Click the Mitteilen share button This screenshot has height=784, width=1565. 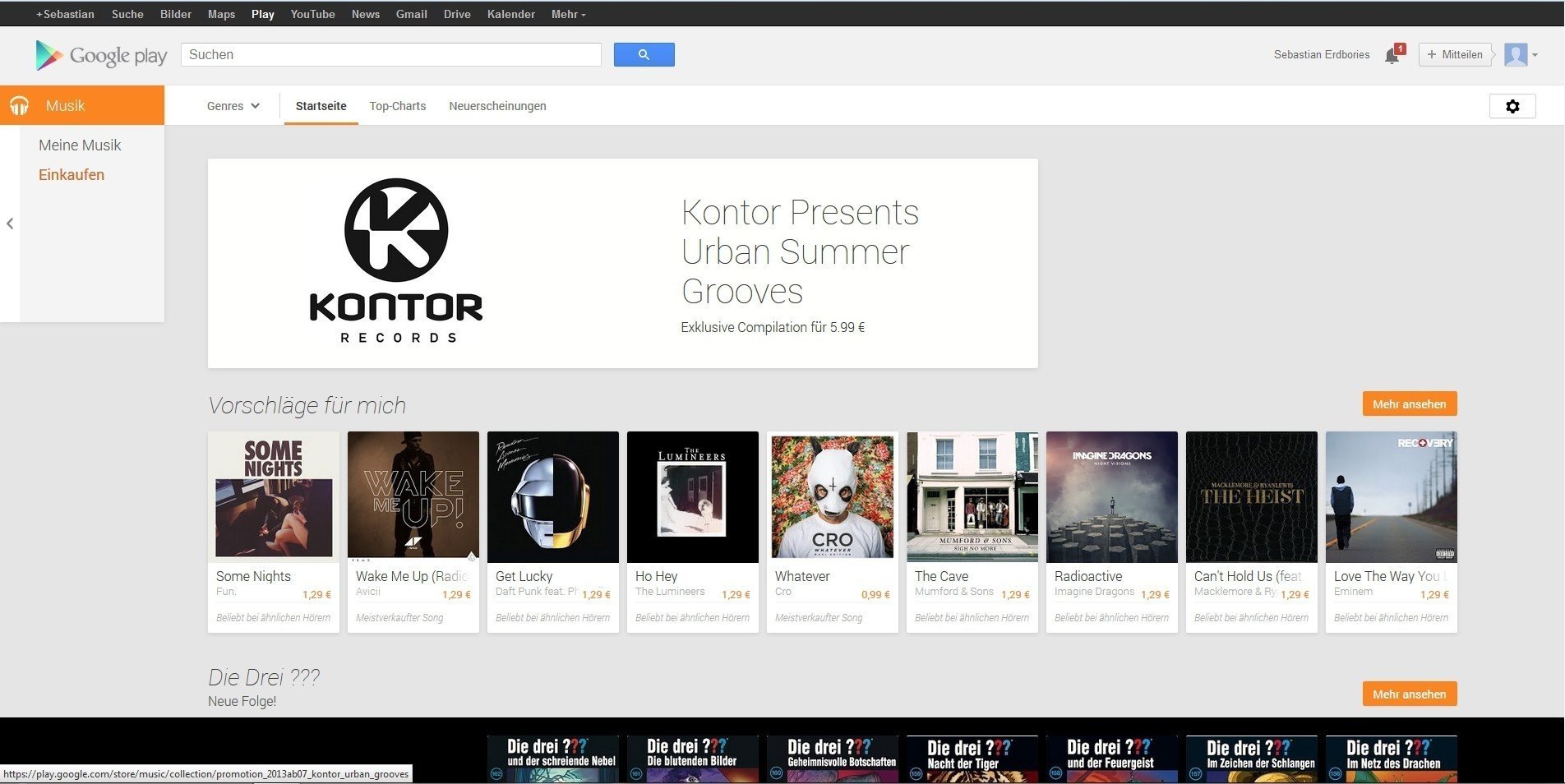click(1455, 54)
